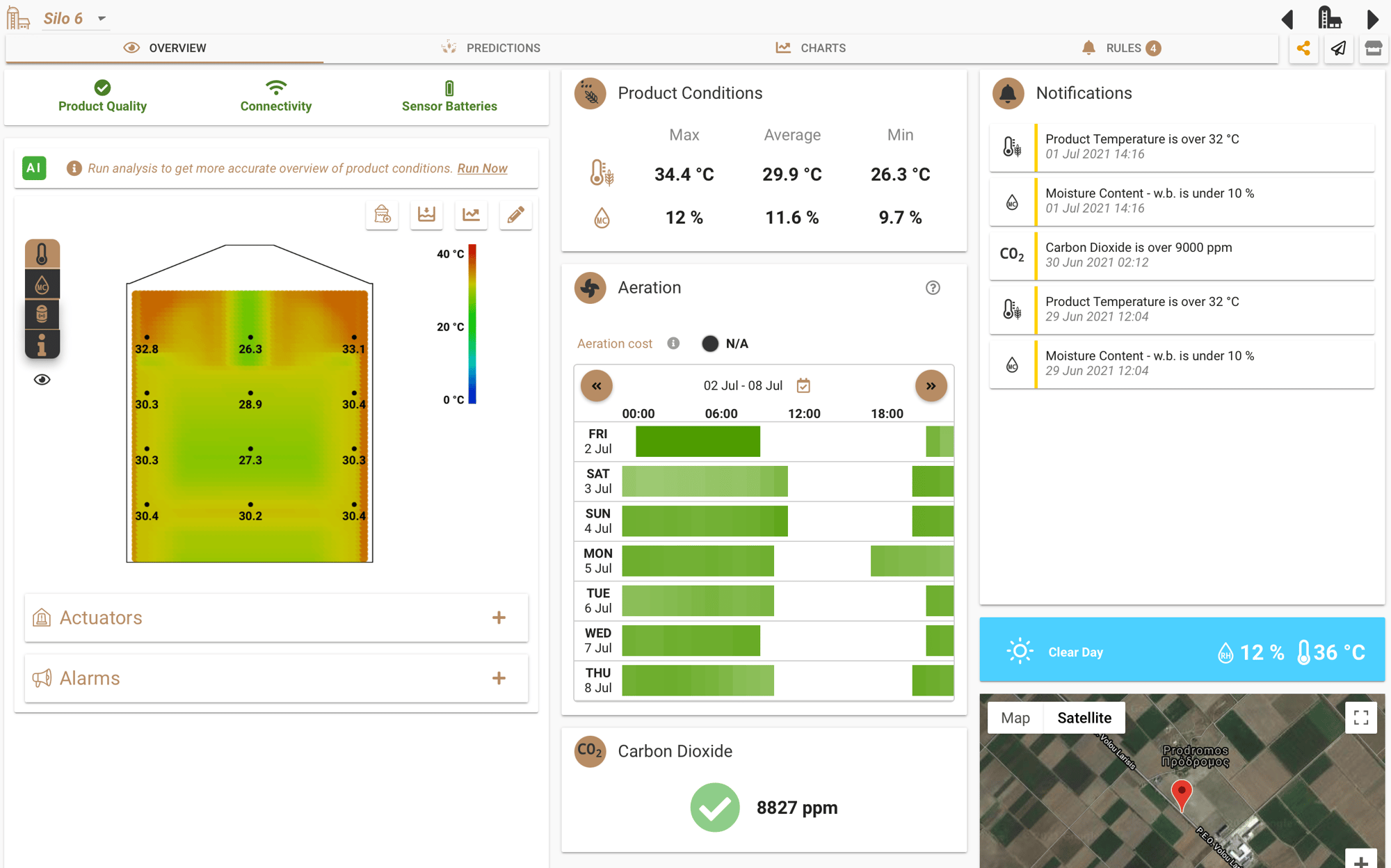This screenshot has height=868, width=1391.
Task: Click the Run Now analysis link
Action: pyautogui.click(x=483, y=167)
